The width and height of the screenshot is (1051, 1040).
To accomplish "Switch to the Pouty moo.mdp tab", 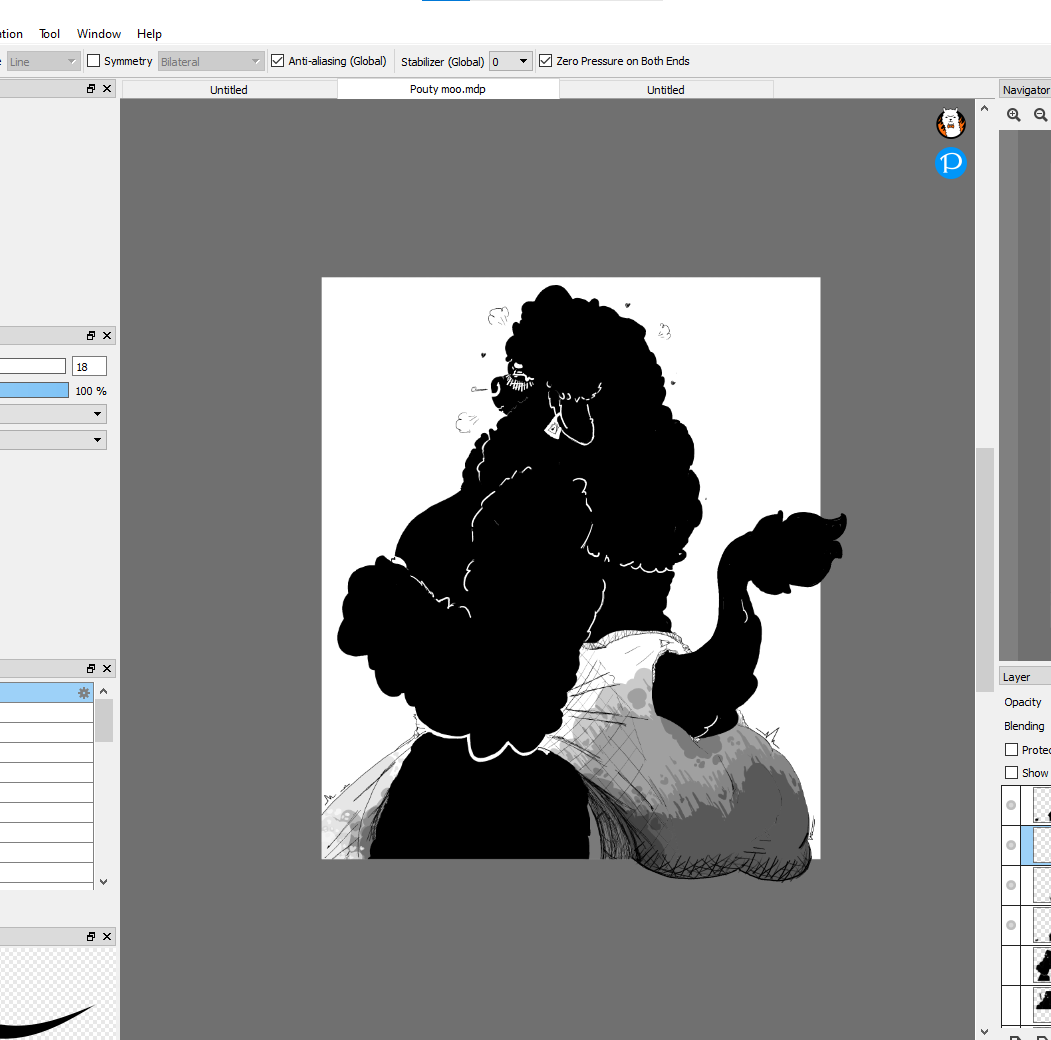I will point(448,90).
